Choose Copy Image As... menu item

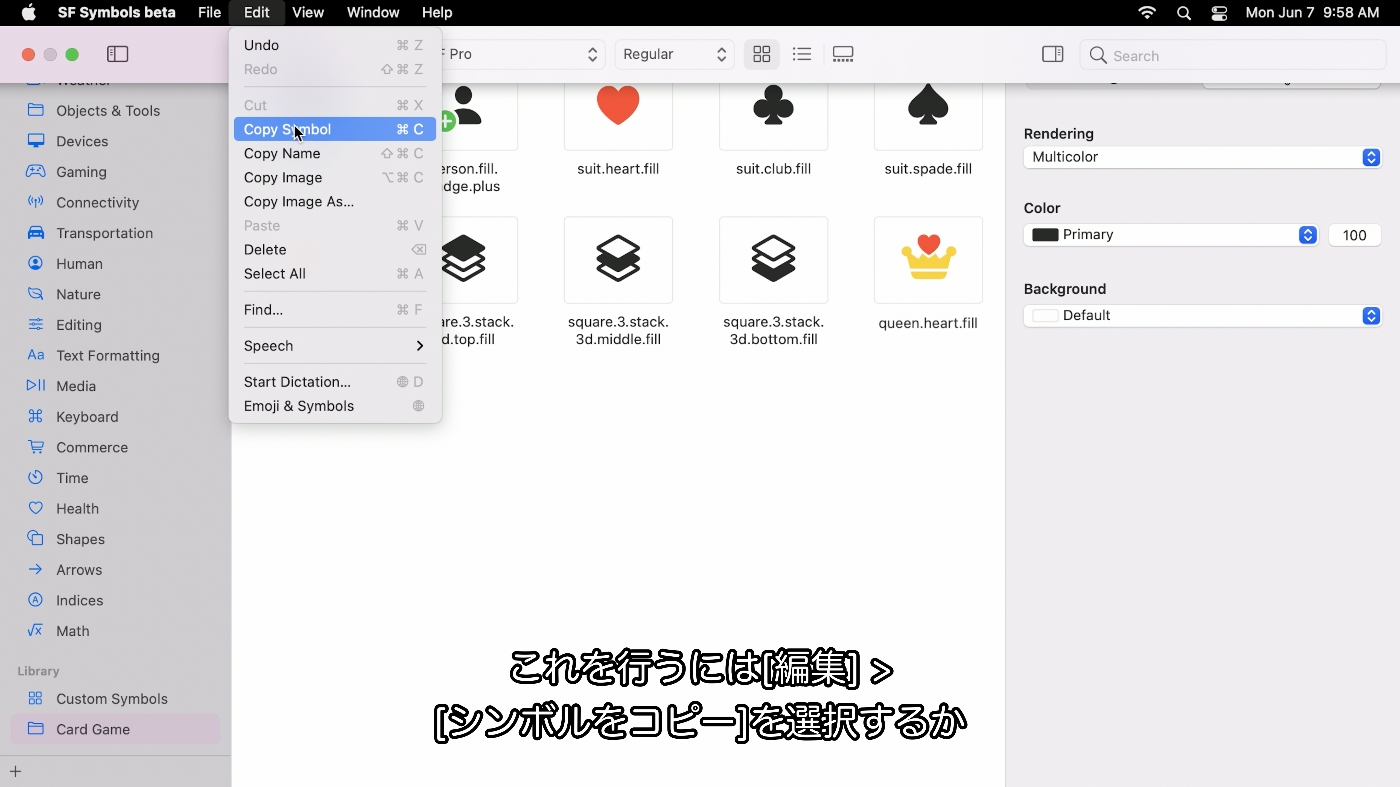click(x=335, y=201)
